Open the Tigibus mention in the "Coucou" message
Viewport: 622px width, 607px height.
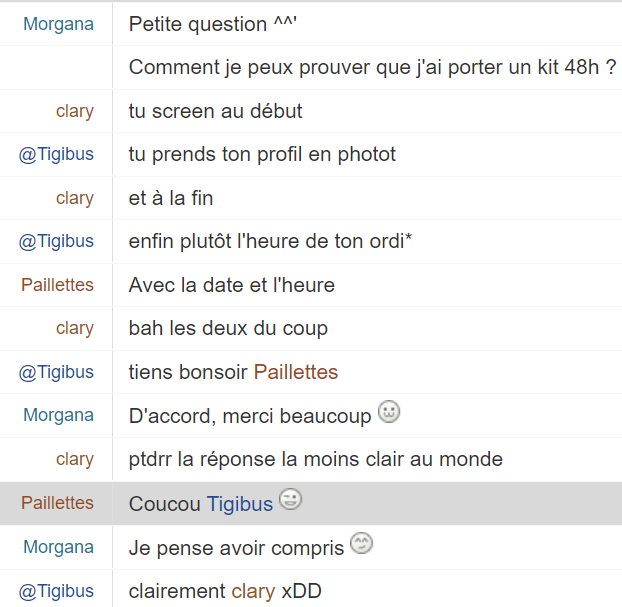pos(240,504)
